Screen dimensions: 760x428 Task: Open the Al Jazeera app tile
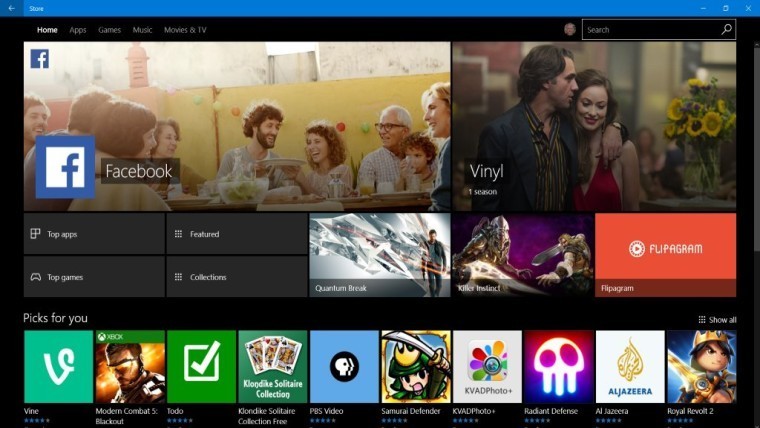pyautogui.click(x=630, y=366)
